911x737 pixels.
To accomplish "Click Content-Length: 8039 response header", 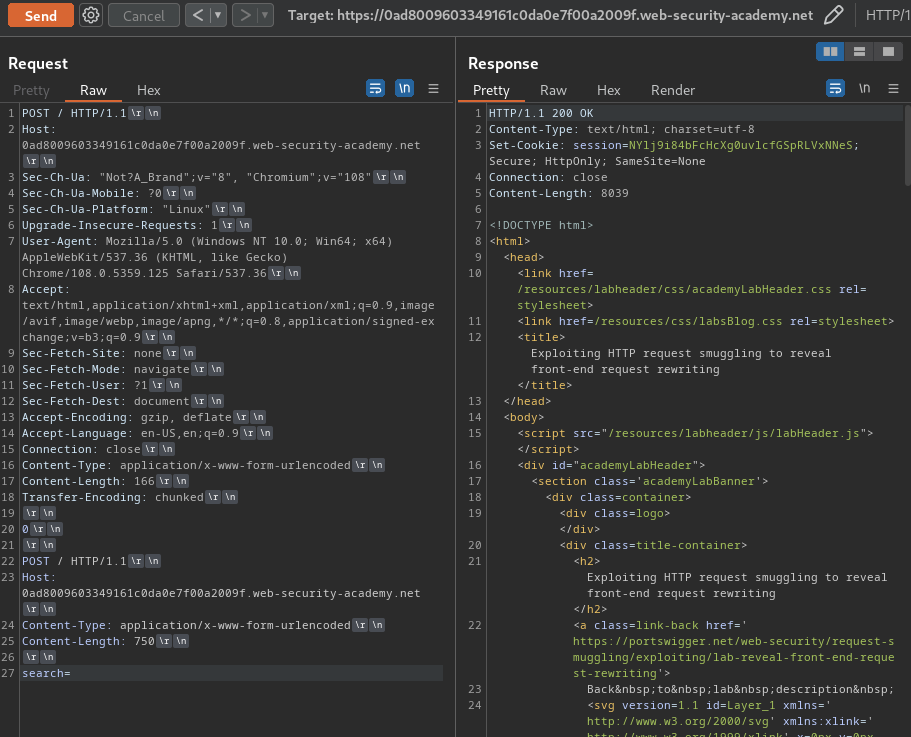I will (558, 193).
